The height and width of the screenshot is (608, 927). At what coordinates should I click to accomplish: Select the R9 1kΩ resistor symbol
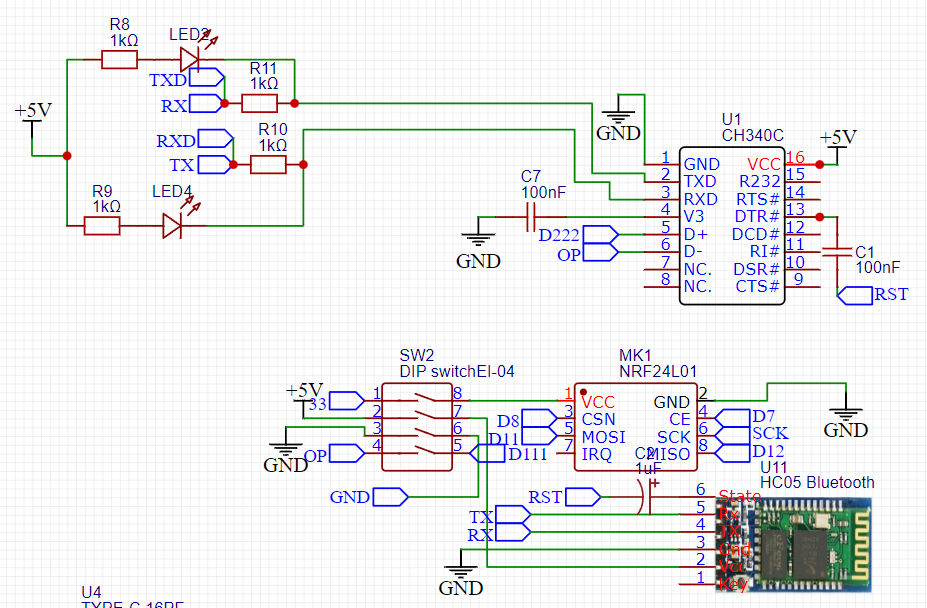(102, 226)
